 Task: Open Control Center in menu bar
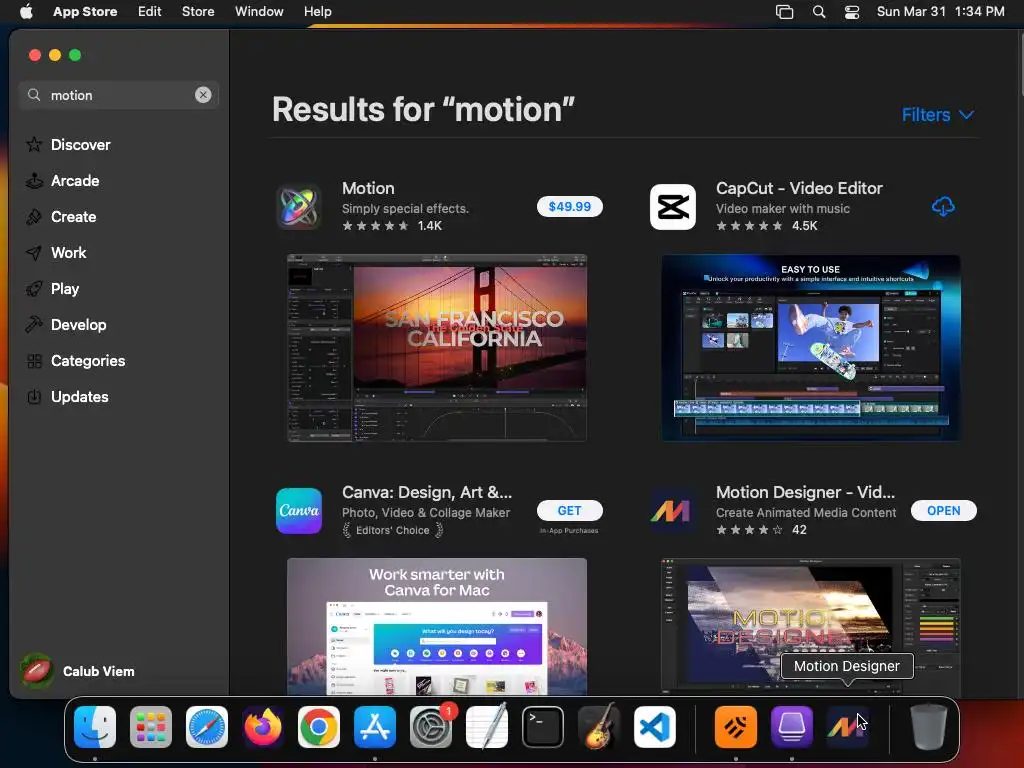[x=852, y=11]
